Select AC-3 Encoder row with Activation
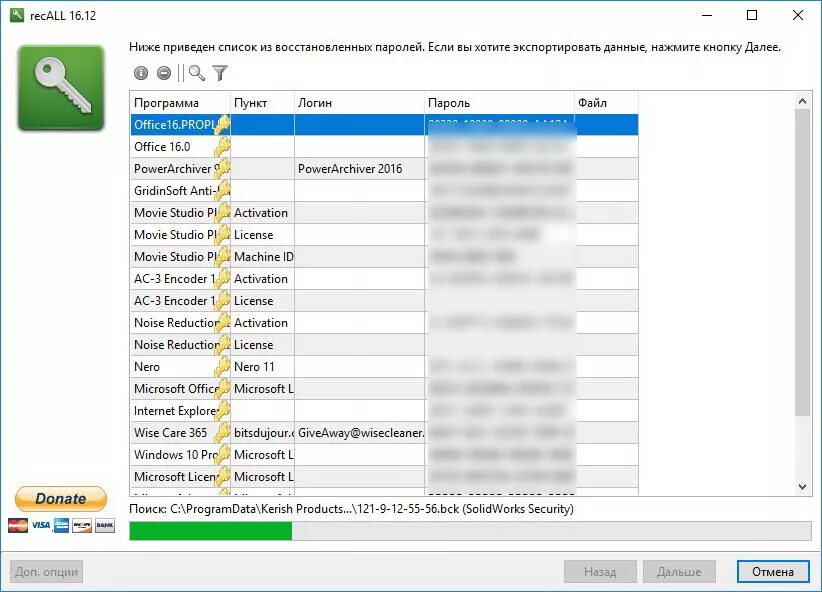 coord(384,279)
